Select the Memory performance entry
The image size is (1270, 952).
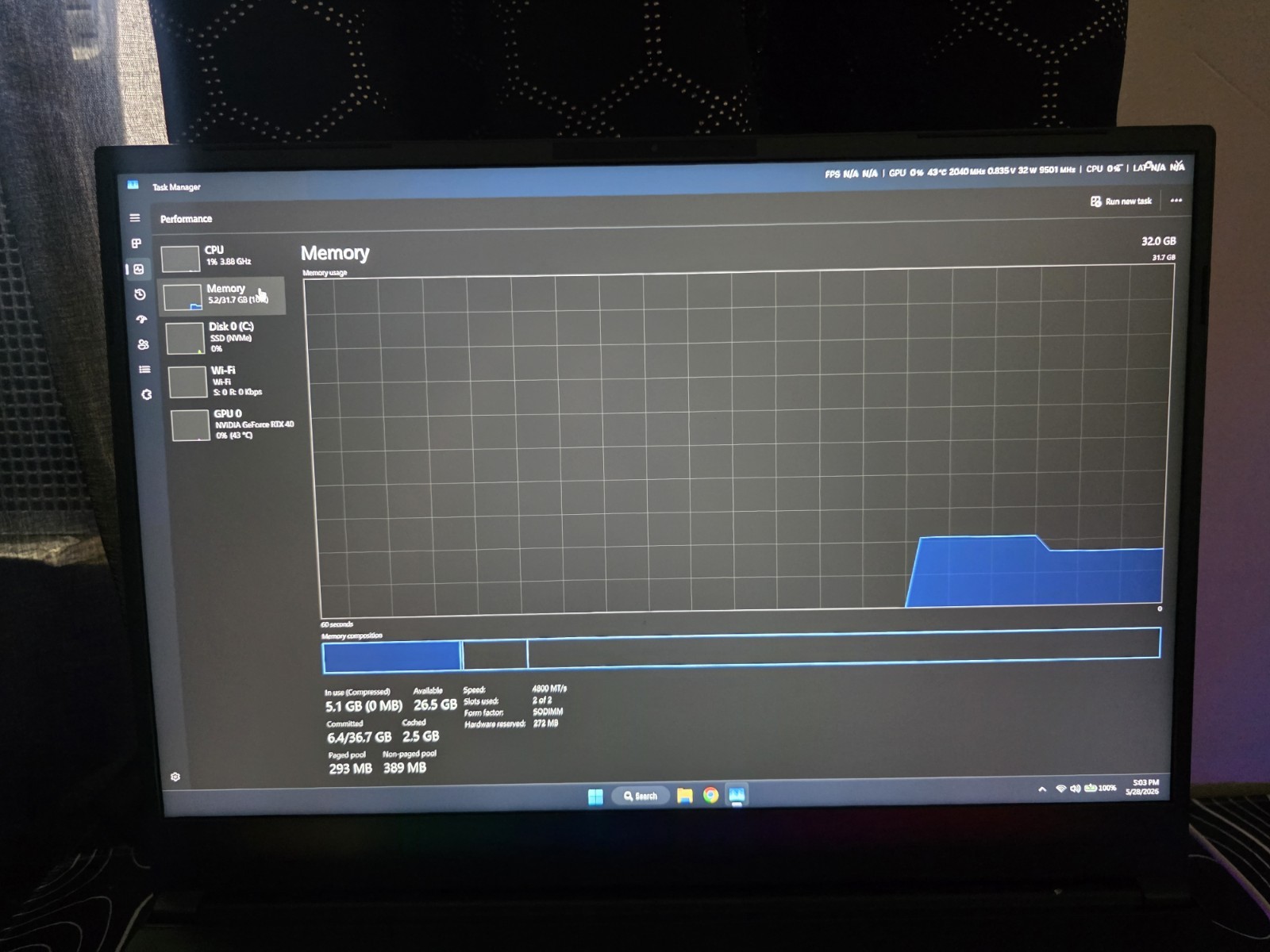(221, 295)
